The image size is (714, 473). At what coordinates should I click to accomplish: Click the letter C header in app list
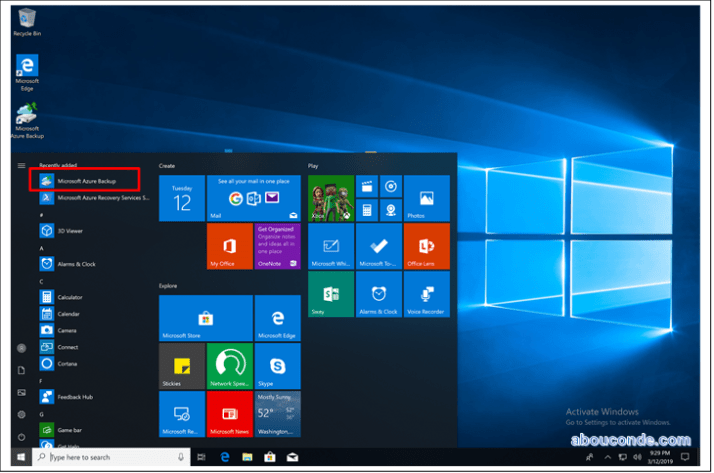[x=42, y=281]
